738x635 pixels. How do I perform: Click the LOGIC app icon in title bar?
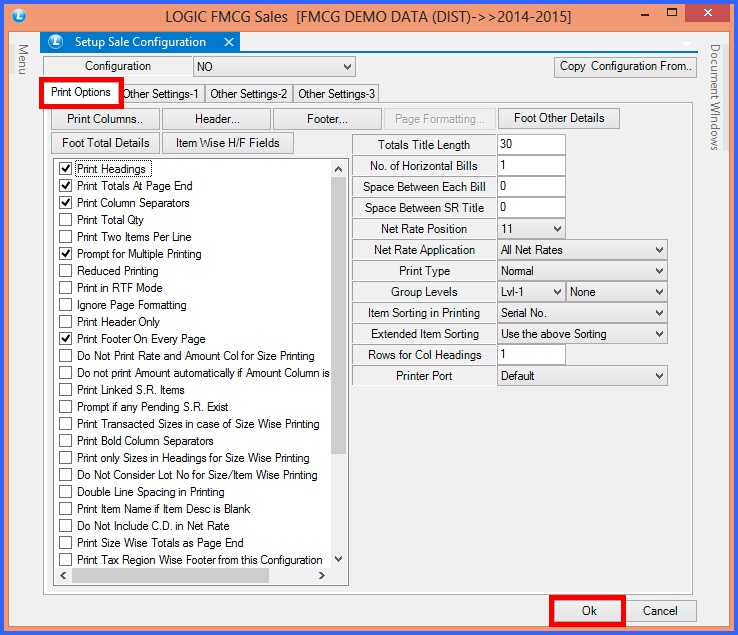(19, 16)
